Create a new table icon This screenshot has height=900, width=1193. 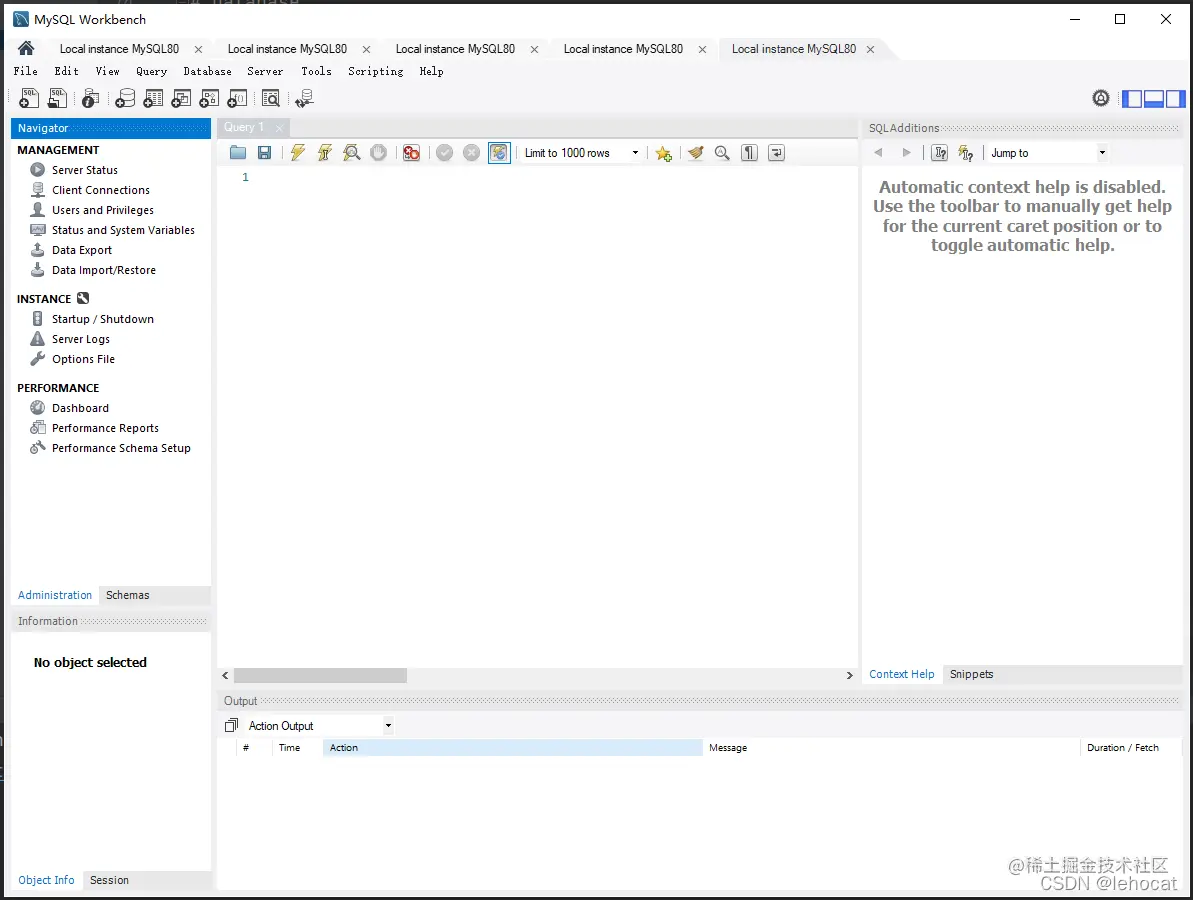[x=153, y=98]
